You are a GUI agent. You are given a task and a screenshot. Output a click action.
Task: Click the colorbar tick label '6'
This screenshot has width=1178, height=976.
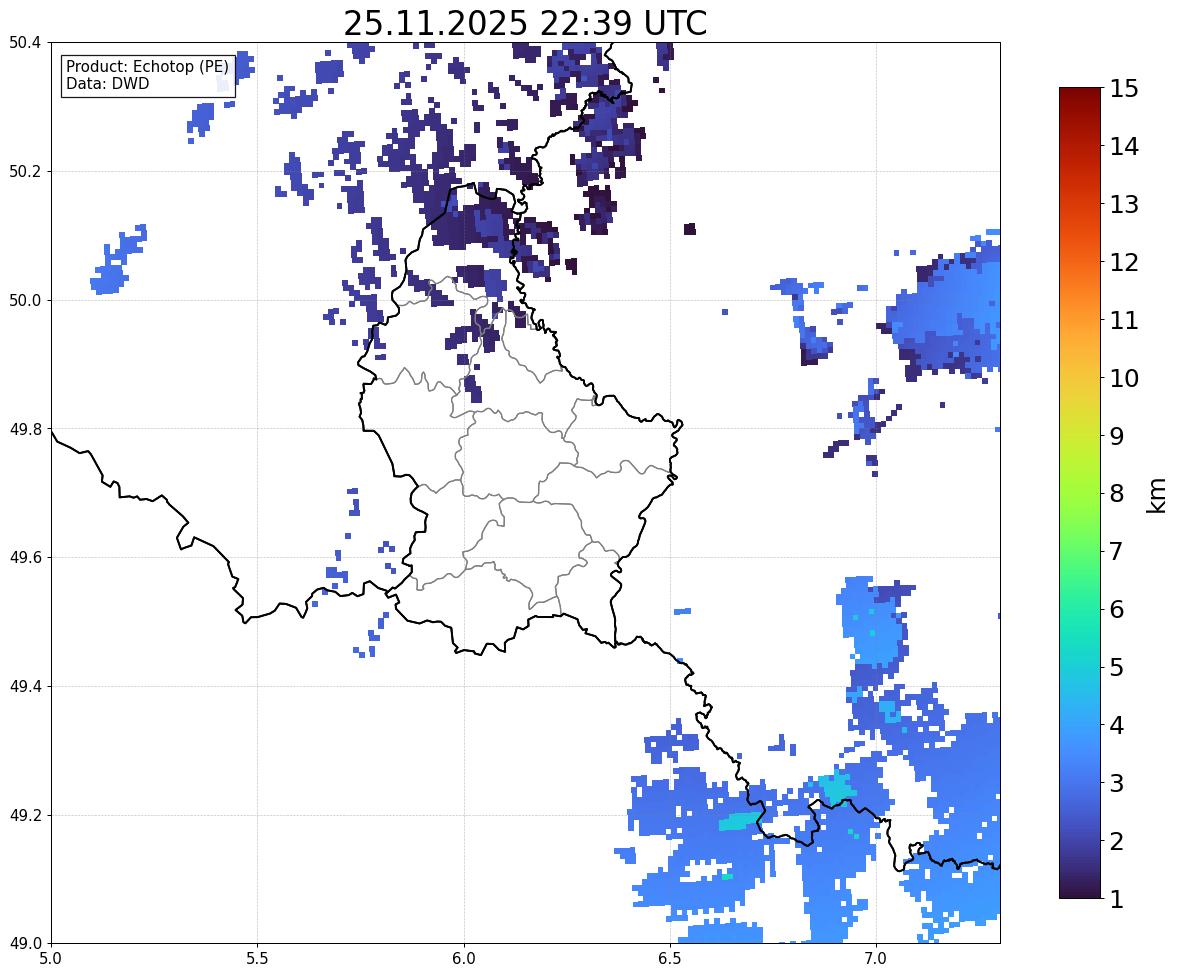coord(1117,609)
